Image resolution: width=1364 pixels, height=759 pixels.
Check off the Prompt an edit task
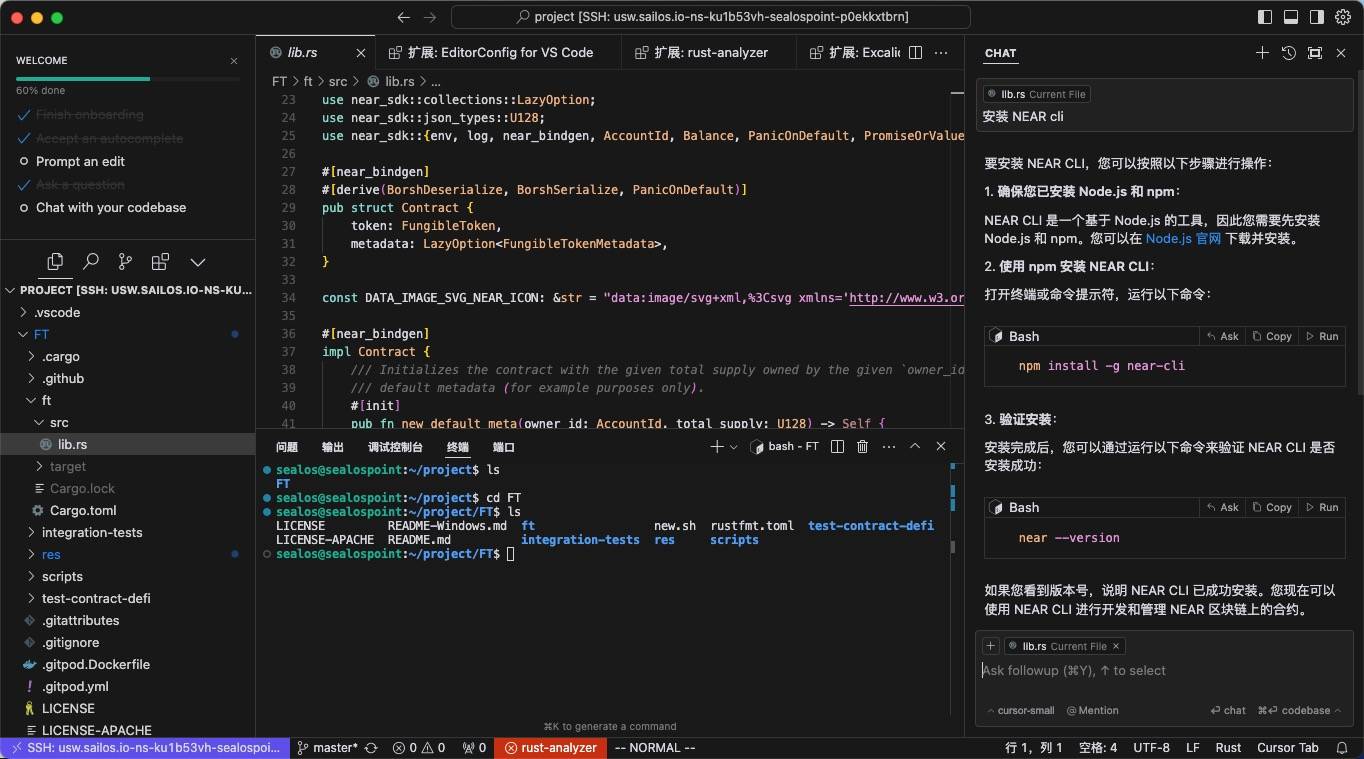[23, 161]
